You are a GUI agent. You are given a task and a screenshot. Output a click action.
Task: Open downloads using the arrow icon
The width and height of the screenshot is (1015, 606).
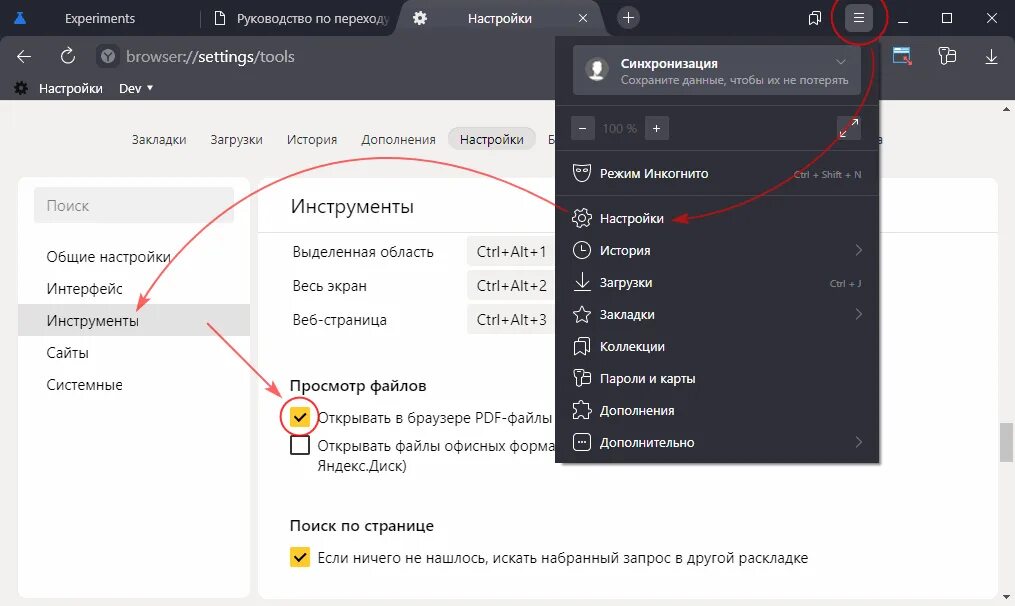pyautogui.click(x=991, y=56)
